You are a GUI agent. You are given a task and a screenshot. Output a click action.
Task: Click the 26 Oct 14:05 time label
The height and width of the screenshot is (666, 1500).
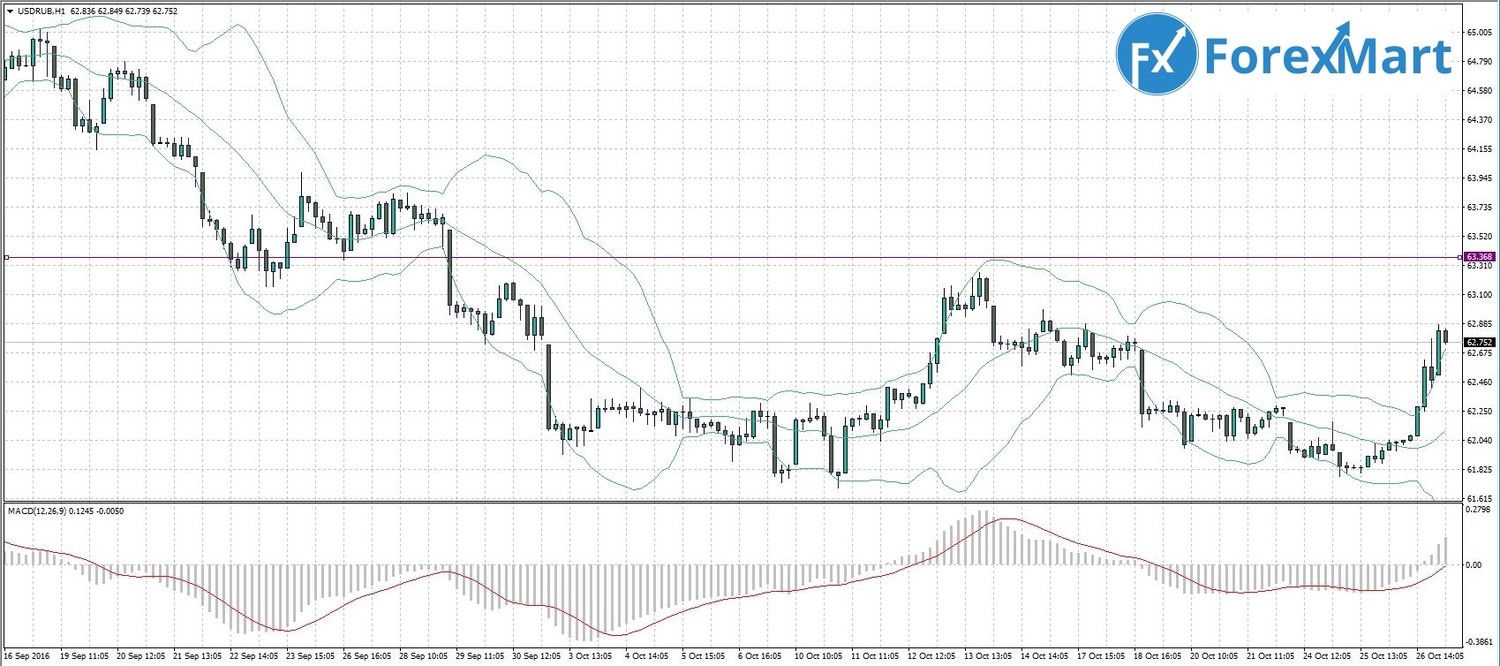pos(1438,658)
